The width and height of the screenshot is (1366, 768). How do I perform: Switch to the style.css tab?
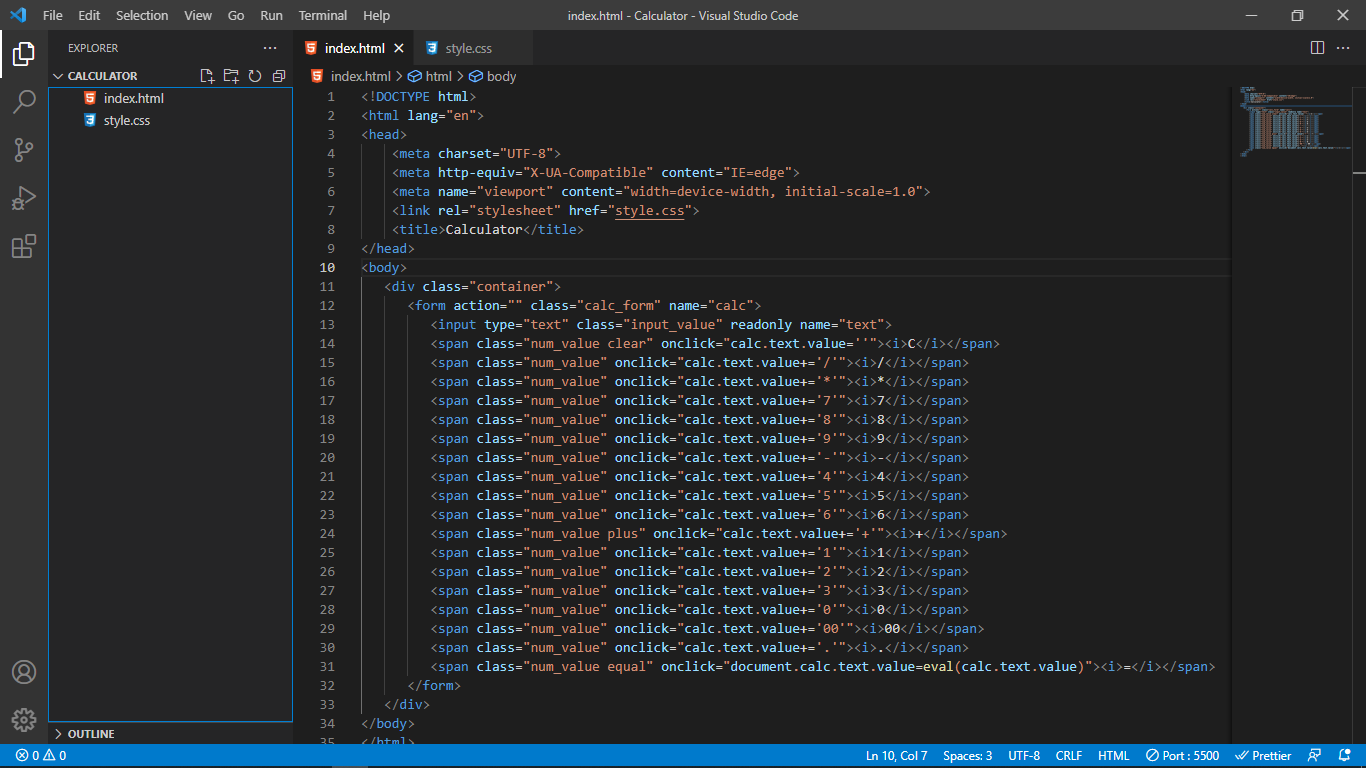click(x=468, y=48)
